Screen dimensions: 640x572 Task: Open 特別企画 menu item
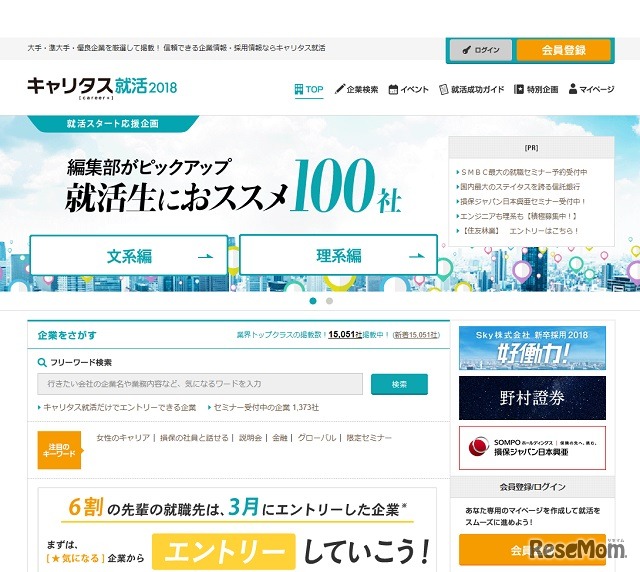coord(536,89)
